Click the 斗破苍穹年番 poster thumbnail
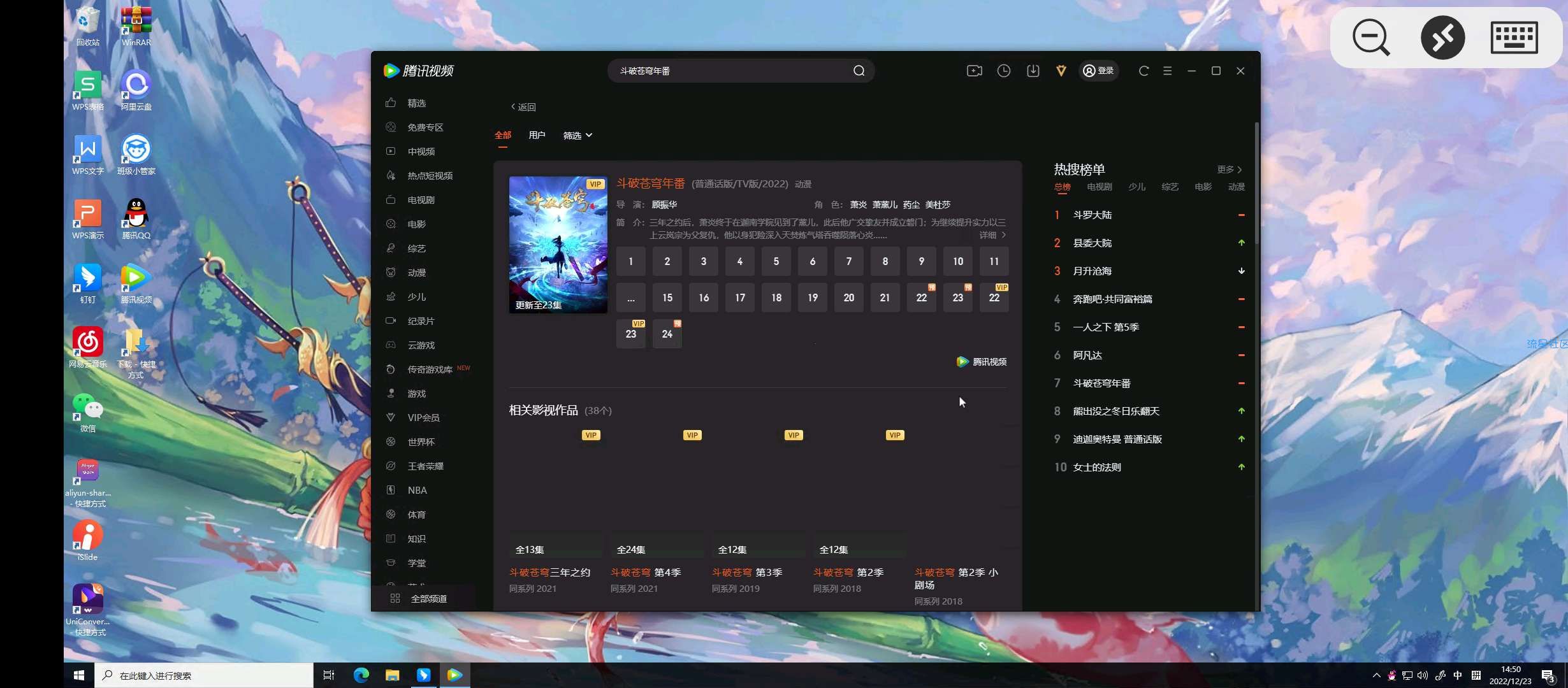This screenshot has width=1568, height=688. (x=558, y=245)
